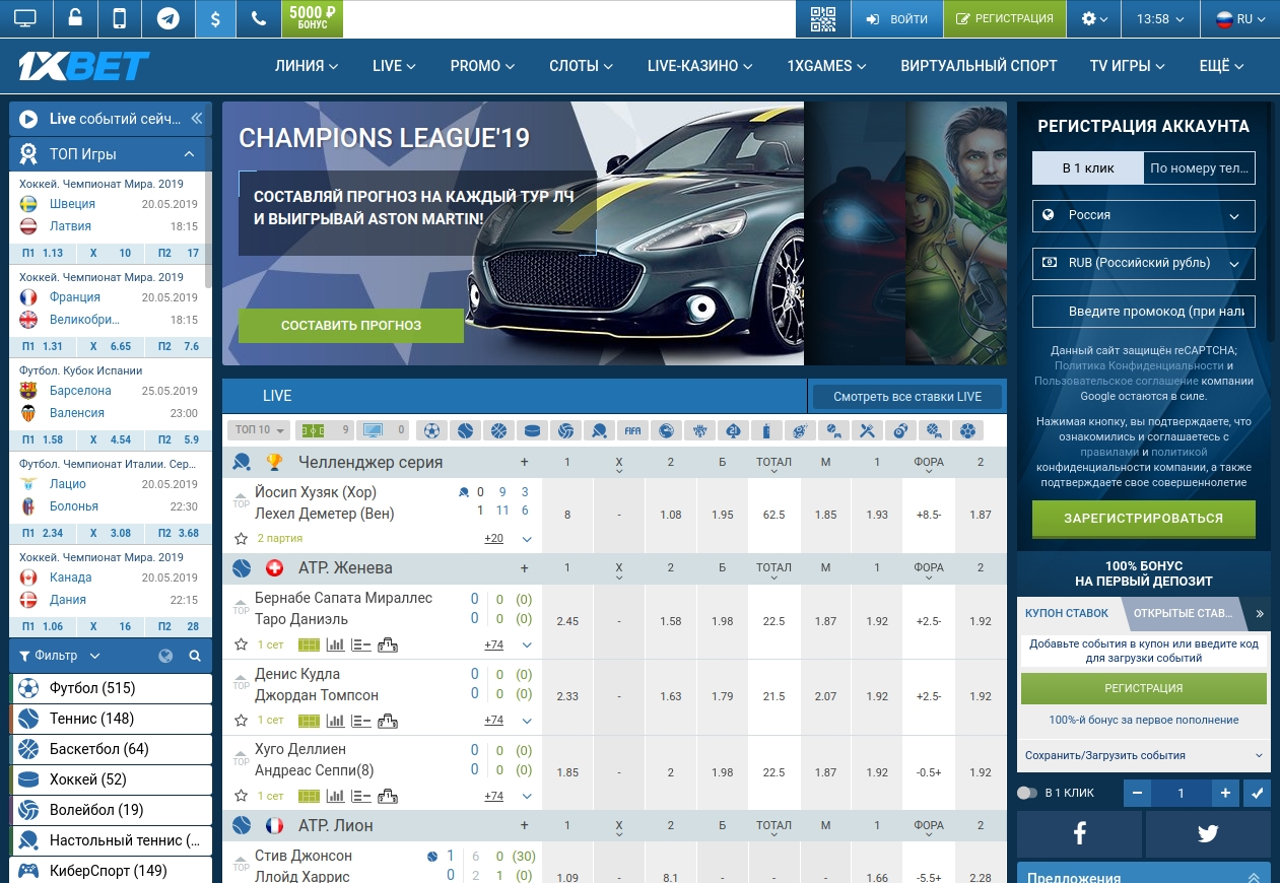1280x883 pixels.
Task: Collapse the ТОП Игры section
Action: 189,154
